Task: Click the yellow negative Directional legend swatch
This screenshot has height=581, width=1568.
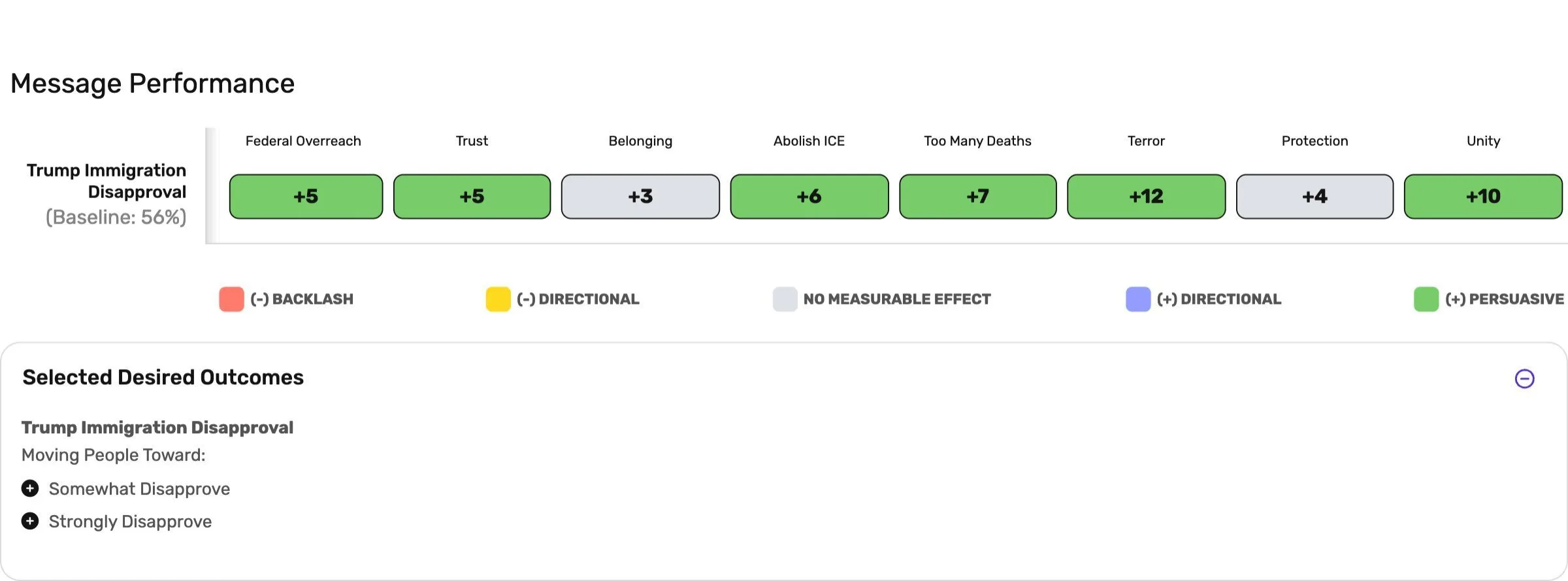Action: pos(498,299)
